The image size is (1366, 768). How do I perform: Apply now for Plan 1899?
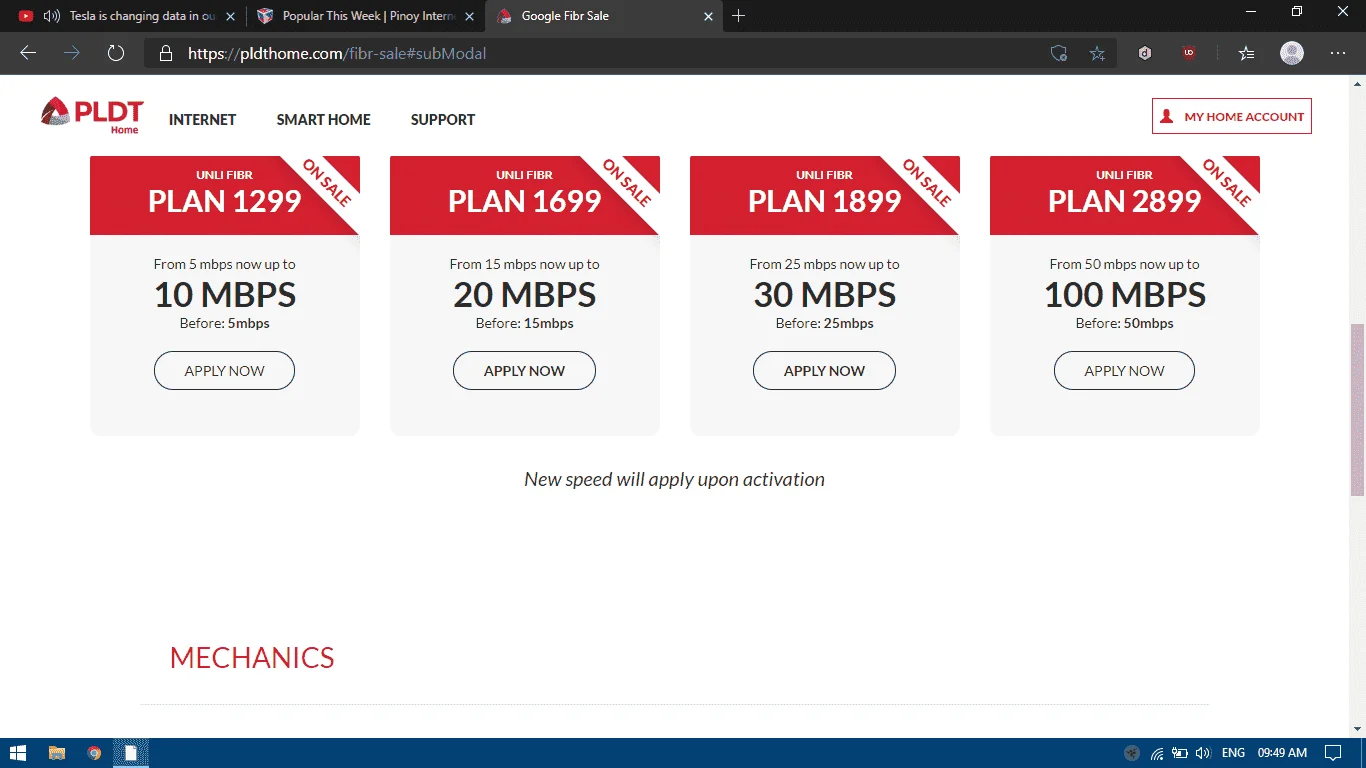(824, 371)
